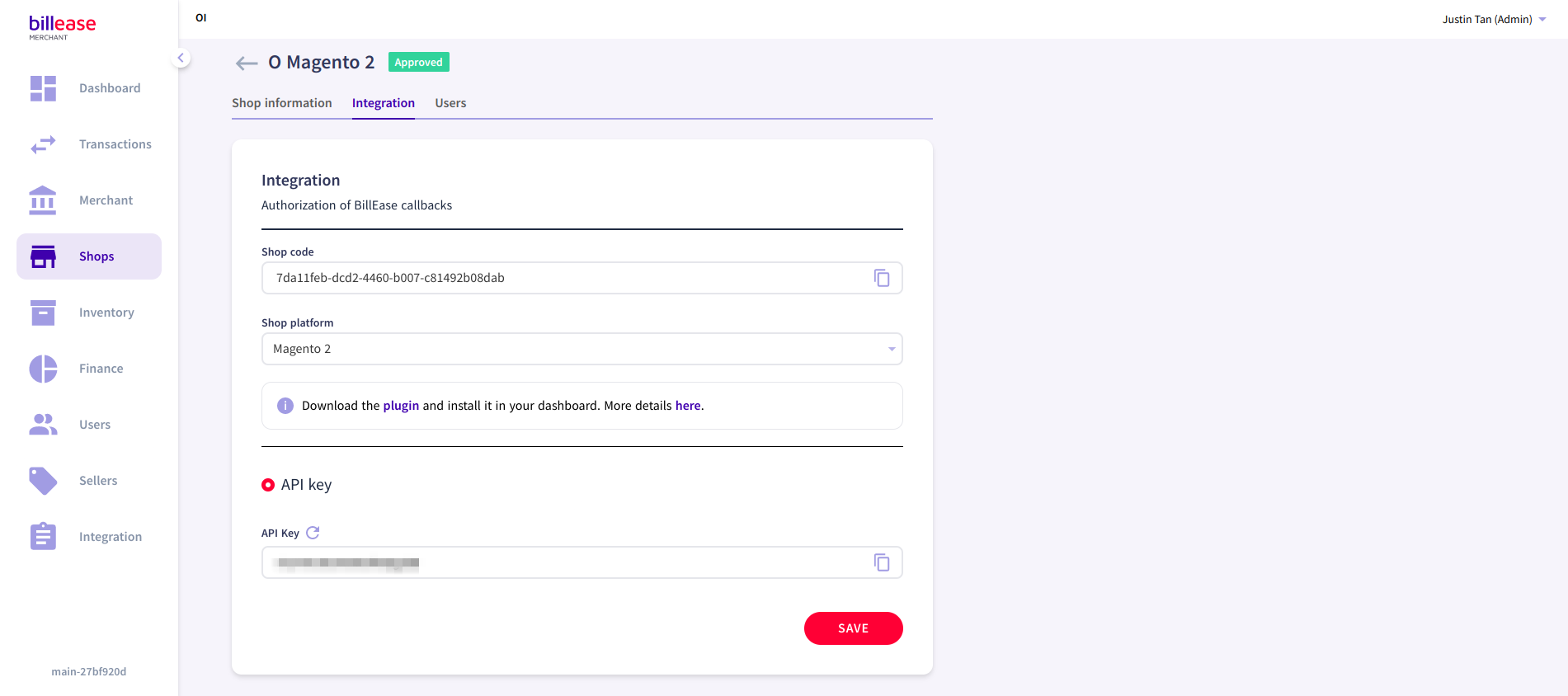
Task: Click the info icon in the plugin notice
Action: (285, 406)
